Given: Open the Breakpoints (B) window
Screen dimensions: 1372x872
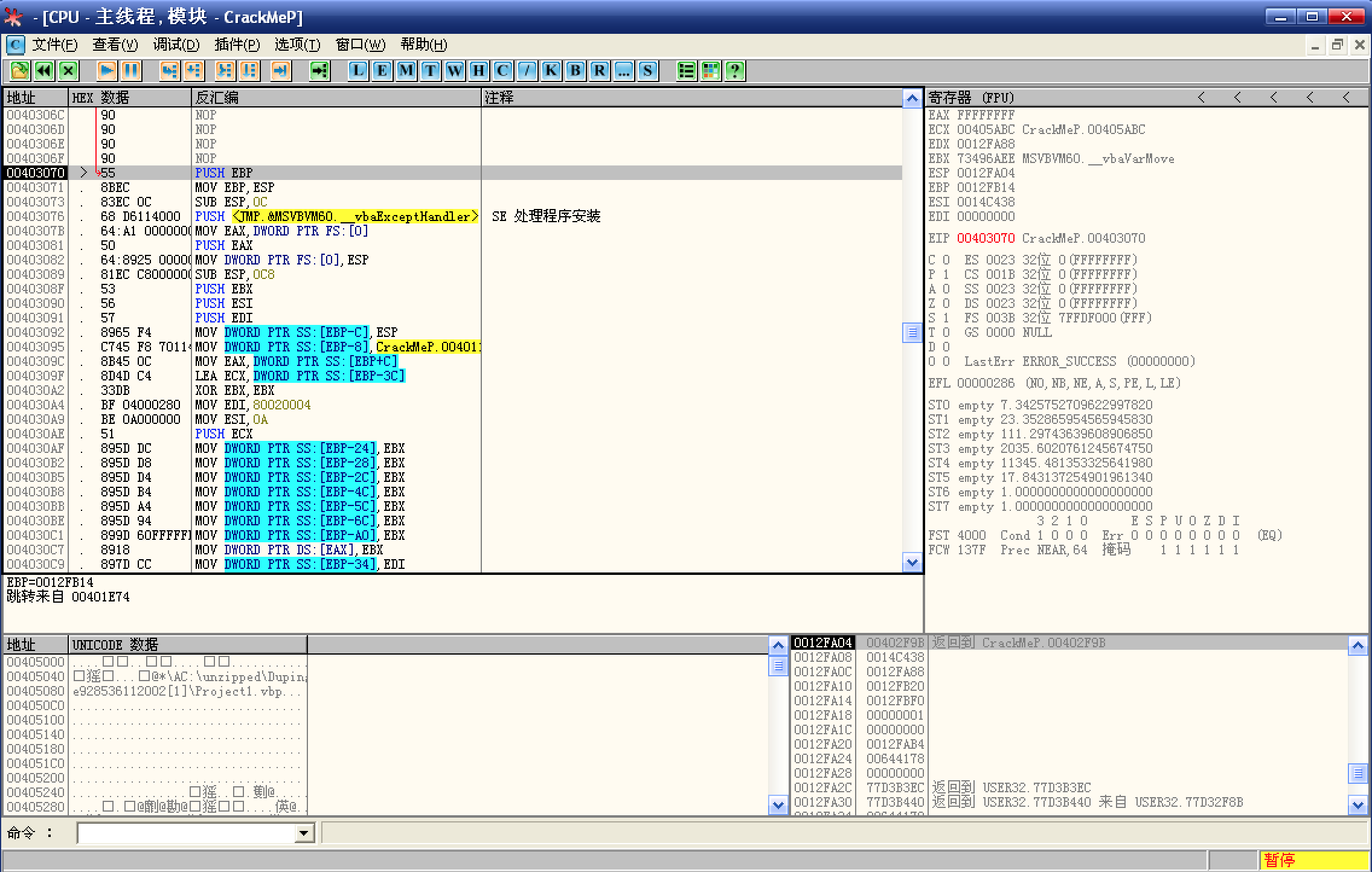Looking at the screenshot, I should [575, 71].
